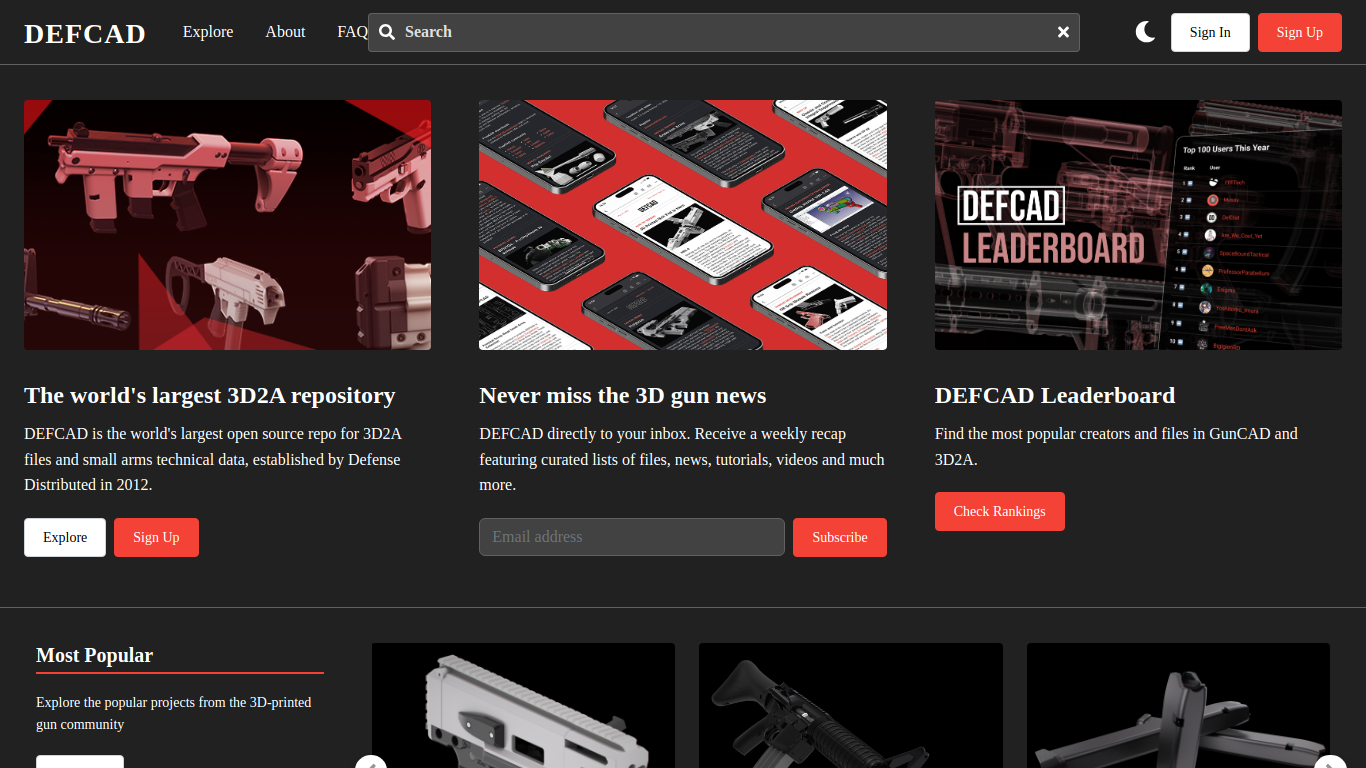Clear search with the X icon
1366x768 pixels.
1063,32
